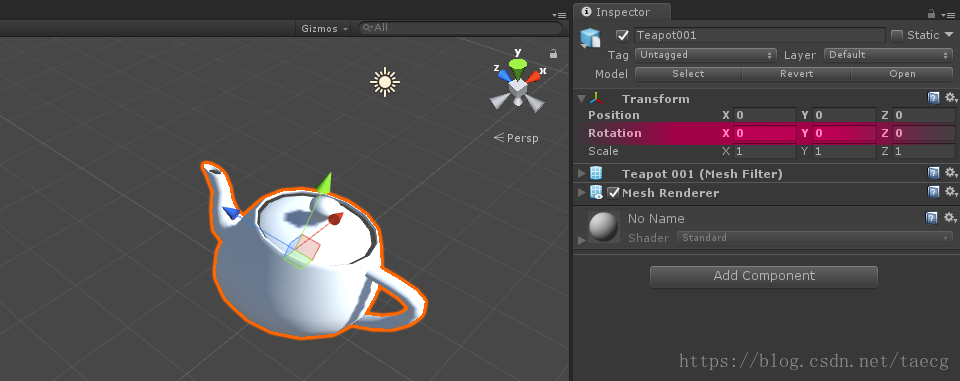Click the scene search field

(460, 28)
